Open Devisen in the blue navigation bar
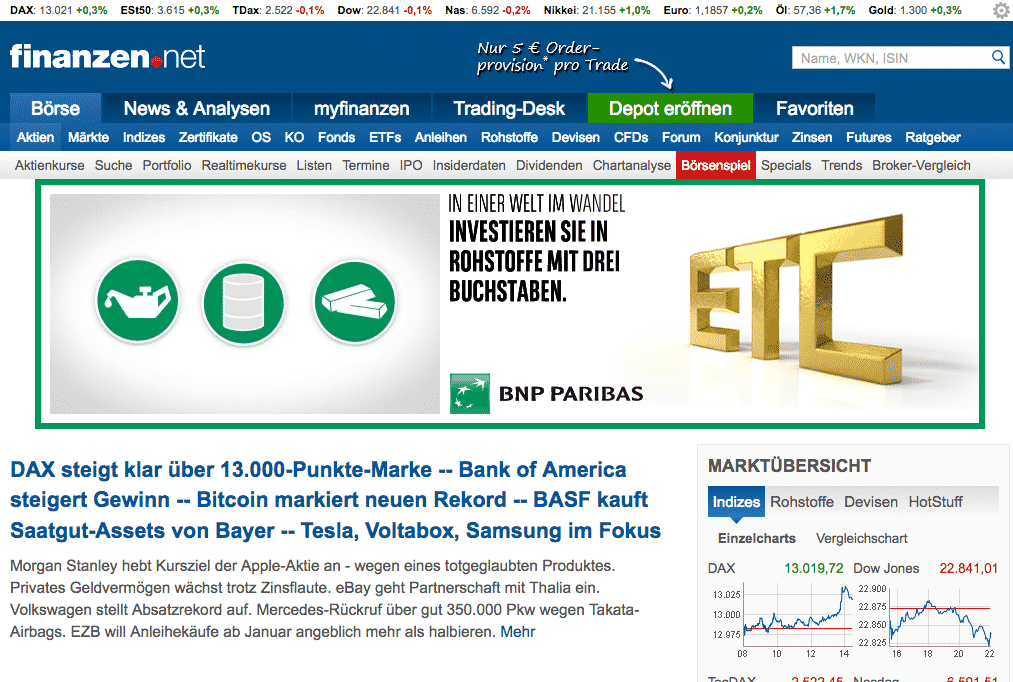Image resolution: width=1013 pixels, height=682 pixels. tap(576, 138)
